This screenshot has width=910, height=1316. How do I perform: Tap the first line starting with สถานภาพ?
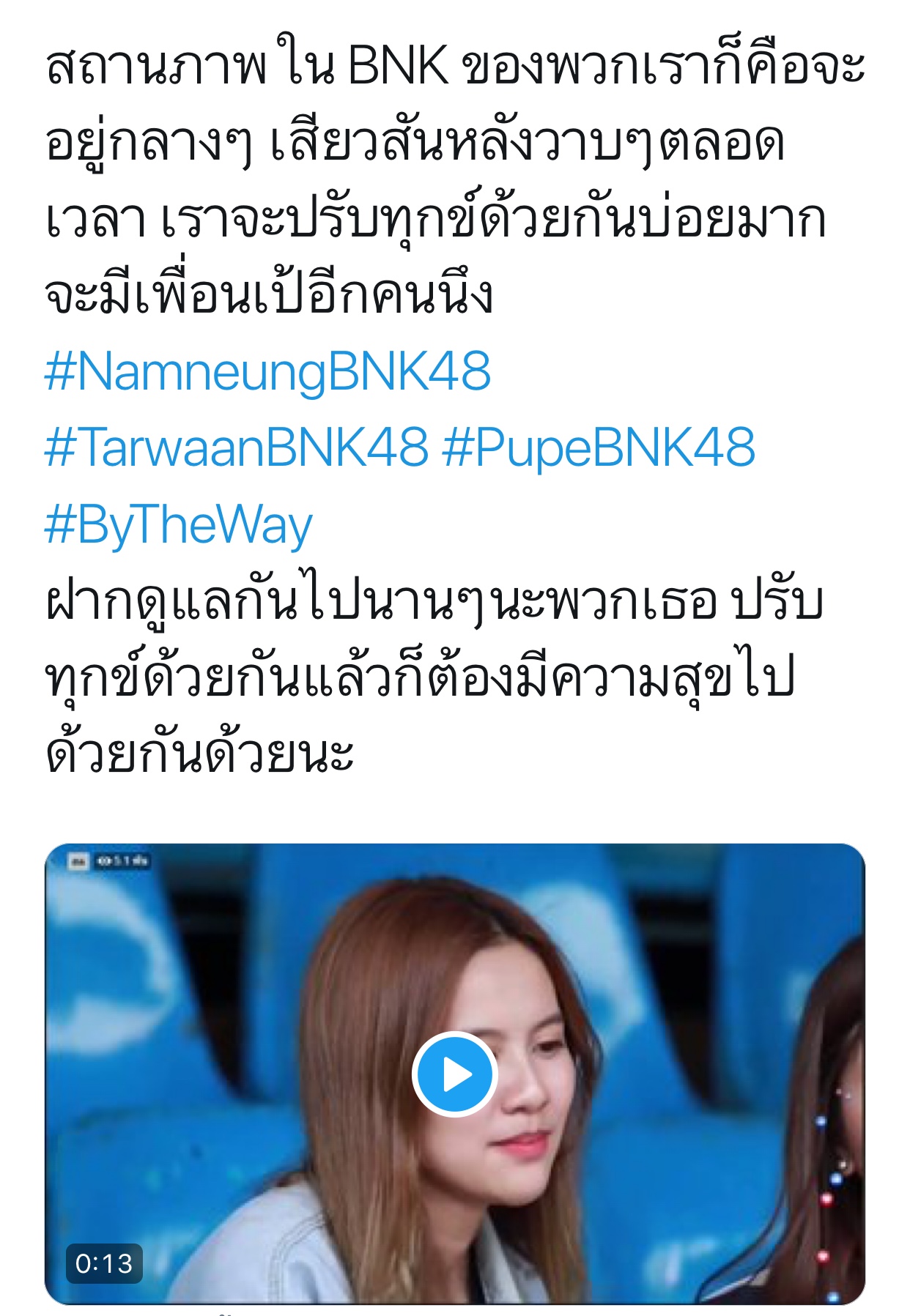tap(455, 66)
